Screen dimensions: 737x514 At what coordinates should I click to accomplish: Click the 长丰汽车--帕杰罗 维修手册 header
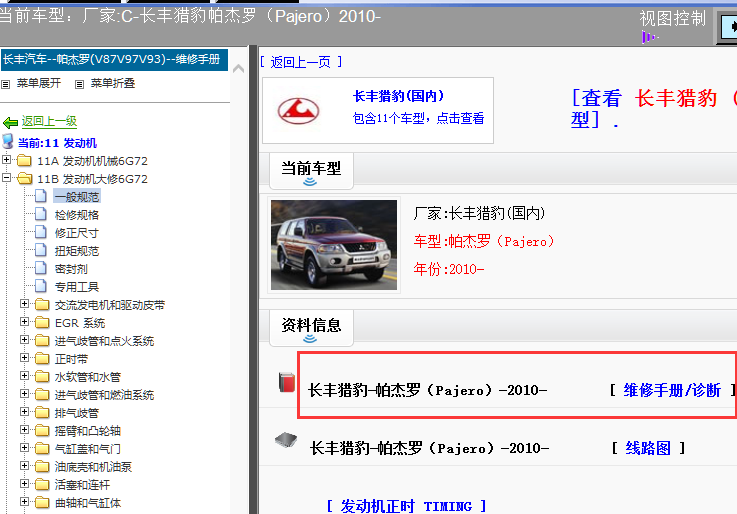point(114,60)
